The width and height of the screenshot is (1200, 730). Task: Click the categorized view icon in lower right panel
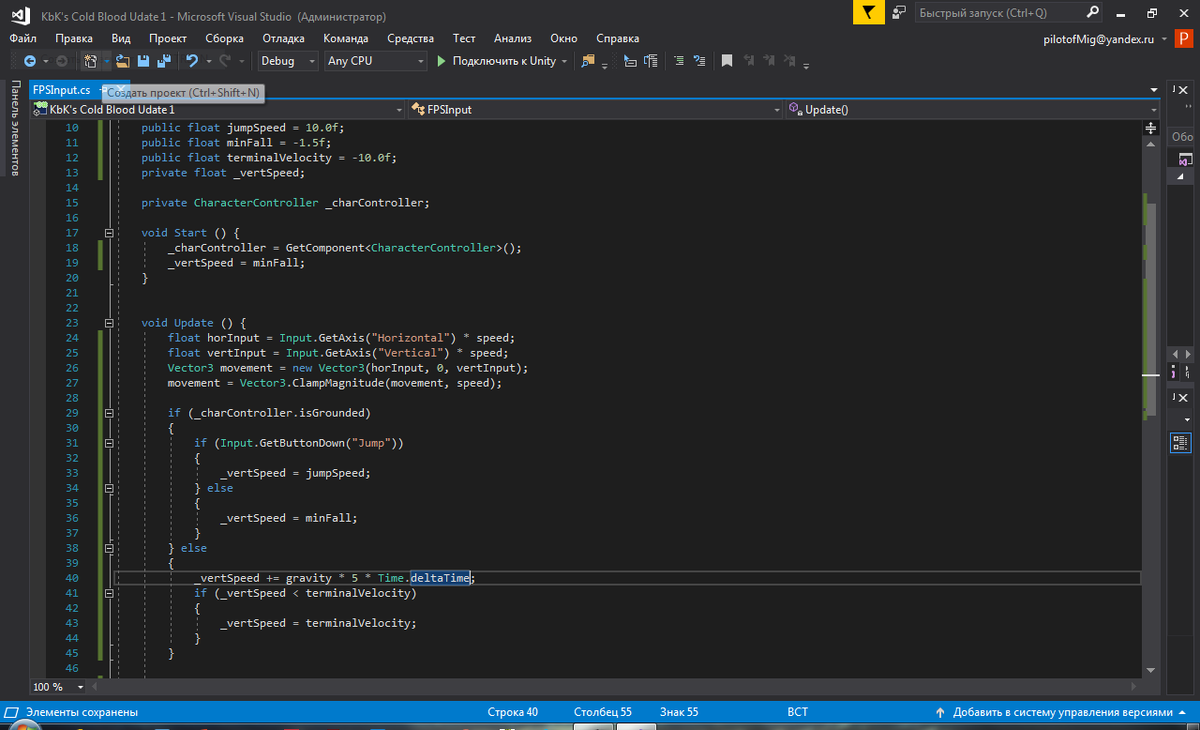(1180, 441)
